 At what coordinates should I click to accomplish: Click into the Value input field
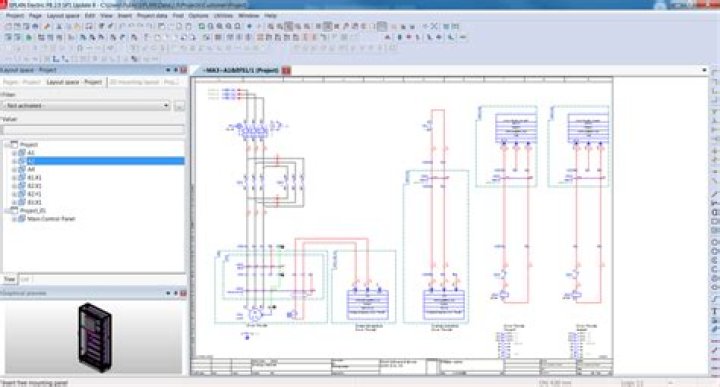click(93, 130)
